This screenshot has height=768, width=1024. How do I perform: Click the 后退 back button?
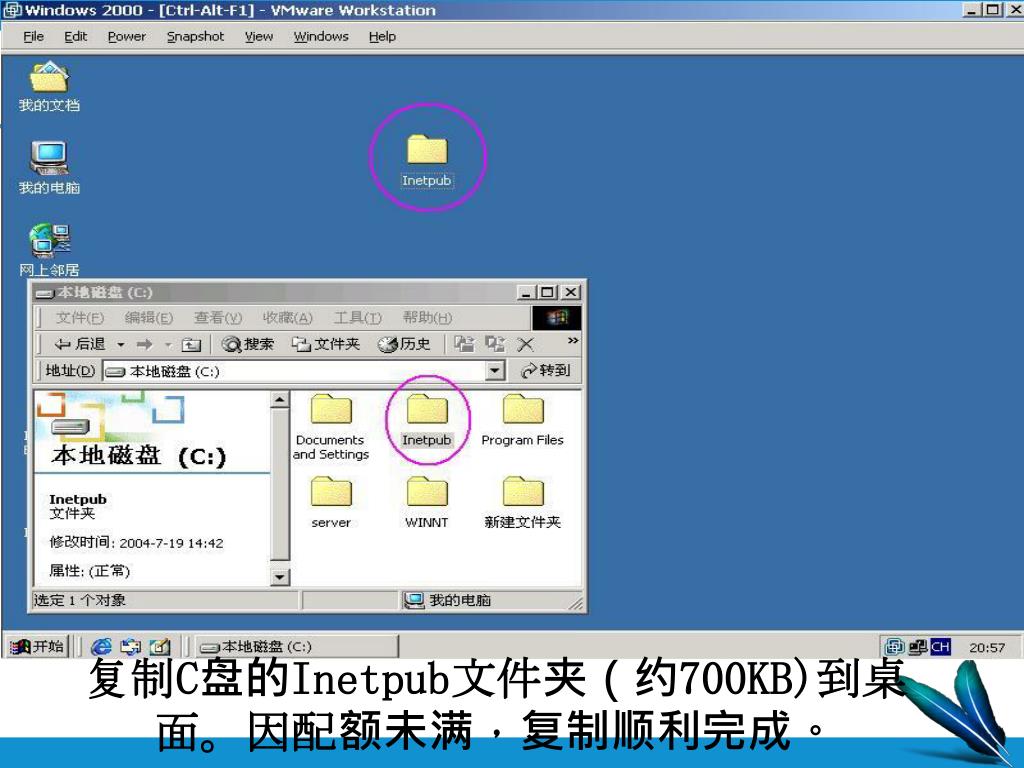[80, 344]
